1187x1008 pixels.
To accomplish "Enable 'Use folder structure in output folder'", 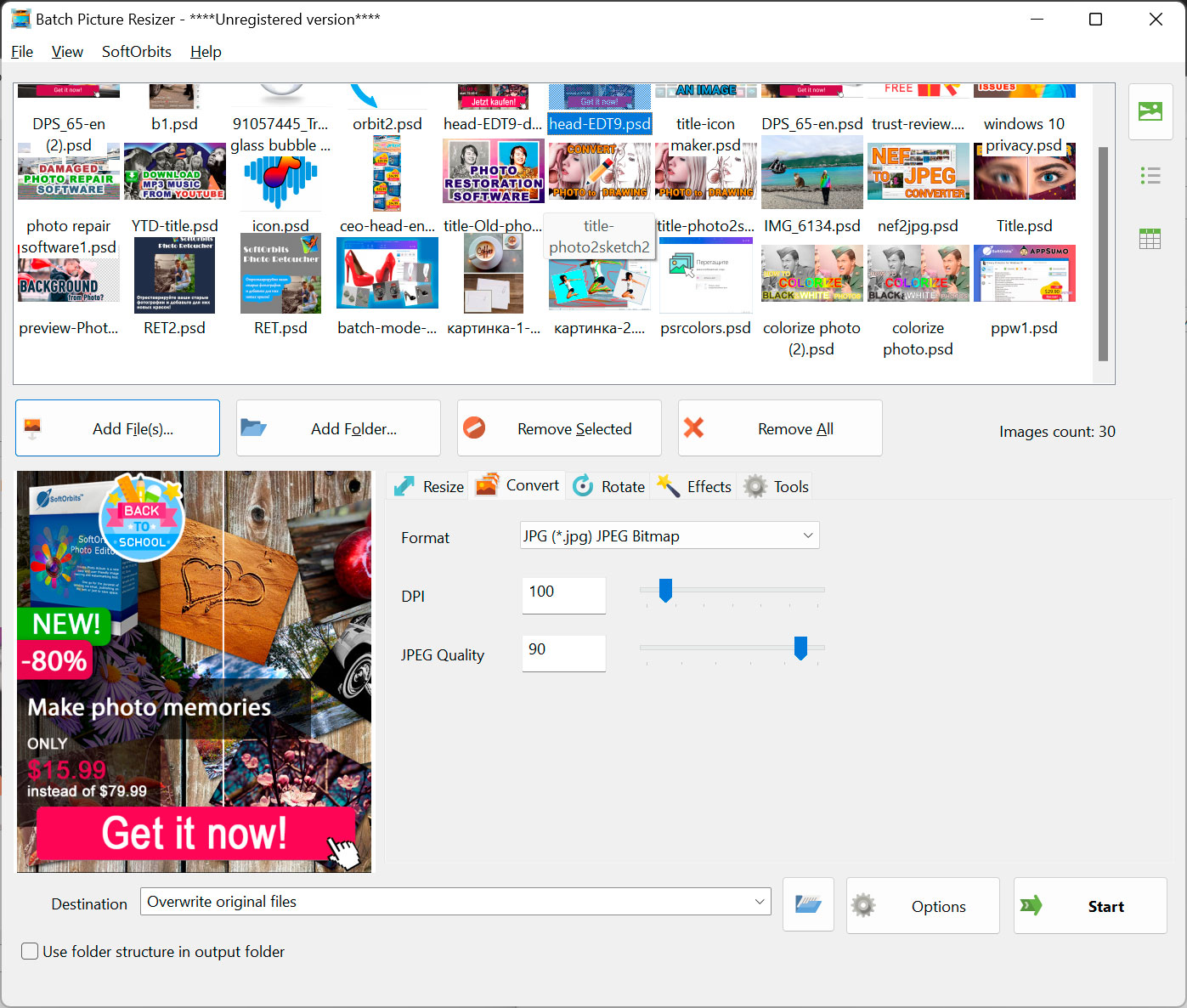I will point(30,951).
